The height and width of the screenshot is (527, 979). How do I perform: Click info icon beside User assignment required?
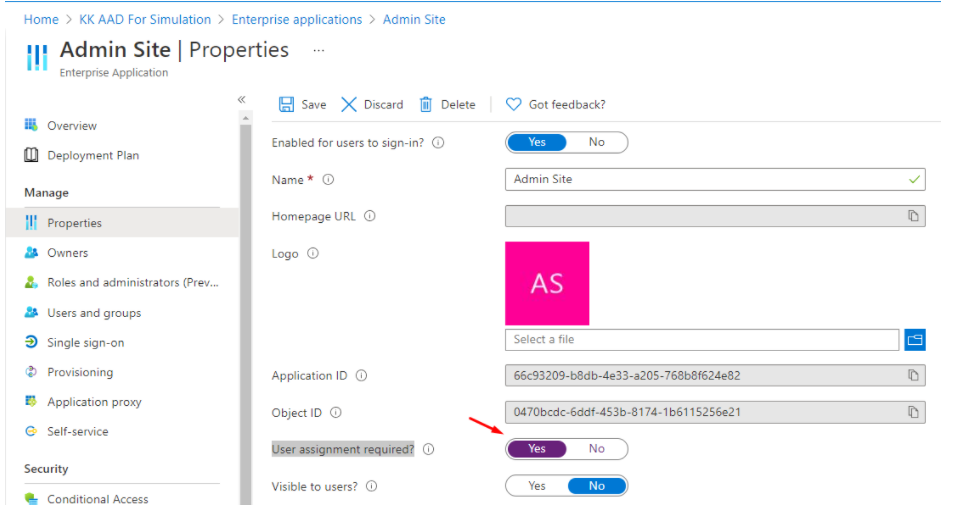click(x=428, y=449)
